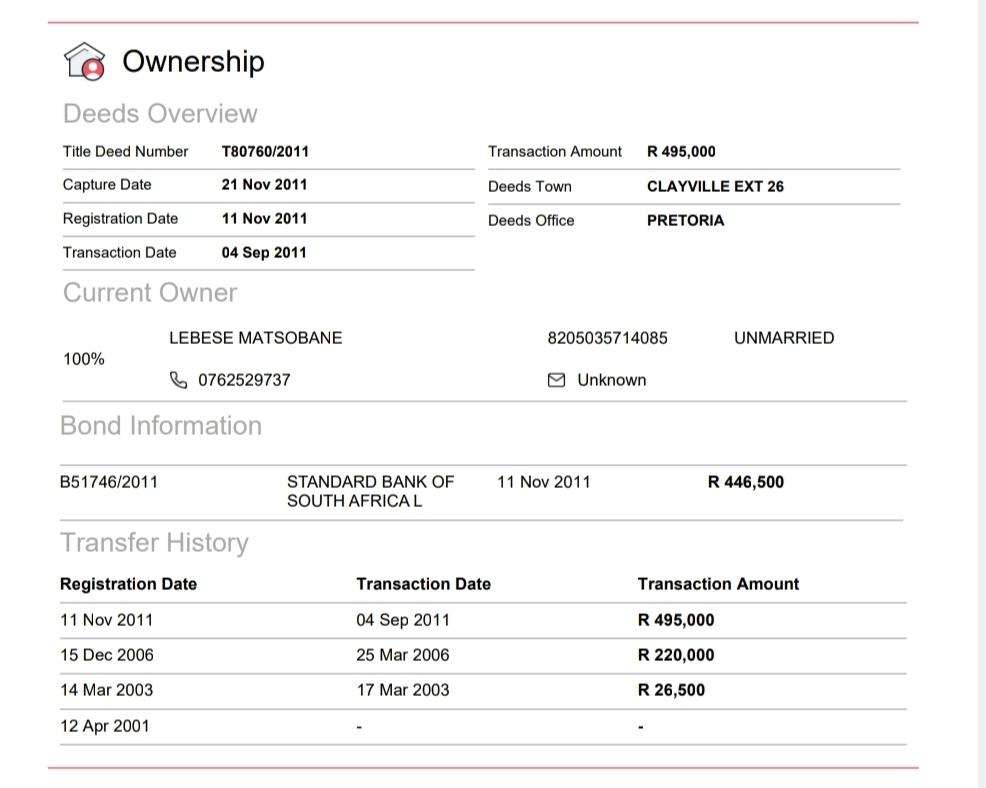Select R 495,000 in Transfer History
The height and width of the screenshot is (788, 986).
tap(676, 620)
